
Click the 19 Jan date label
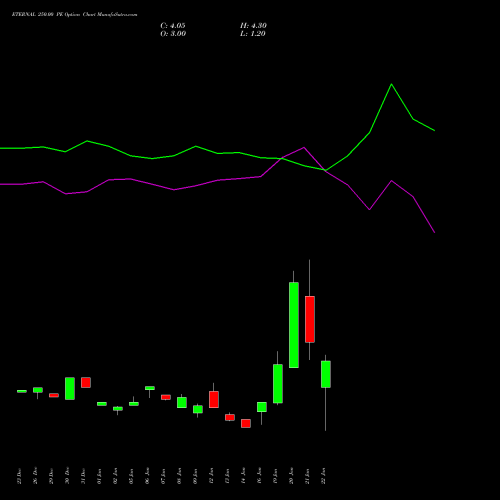tap(275, 476)
